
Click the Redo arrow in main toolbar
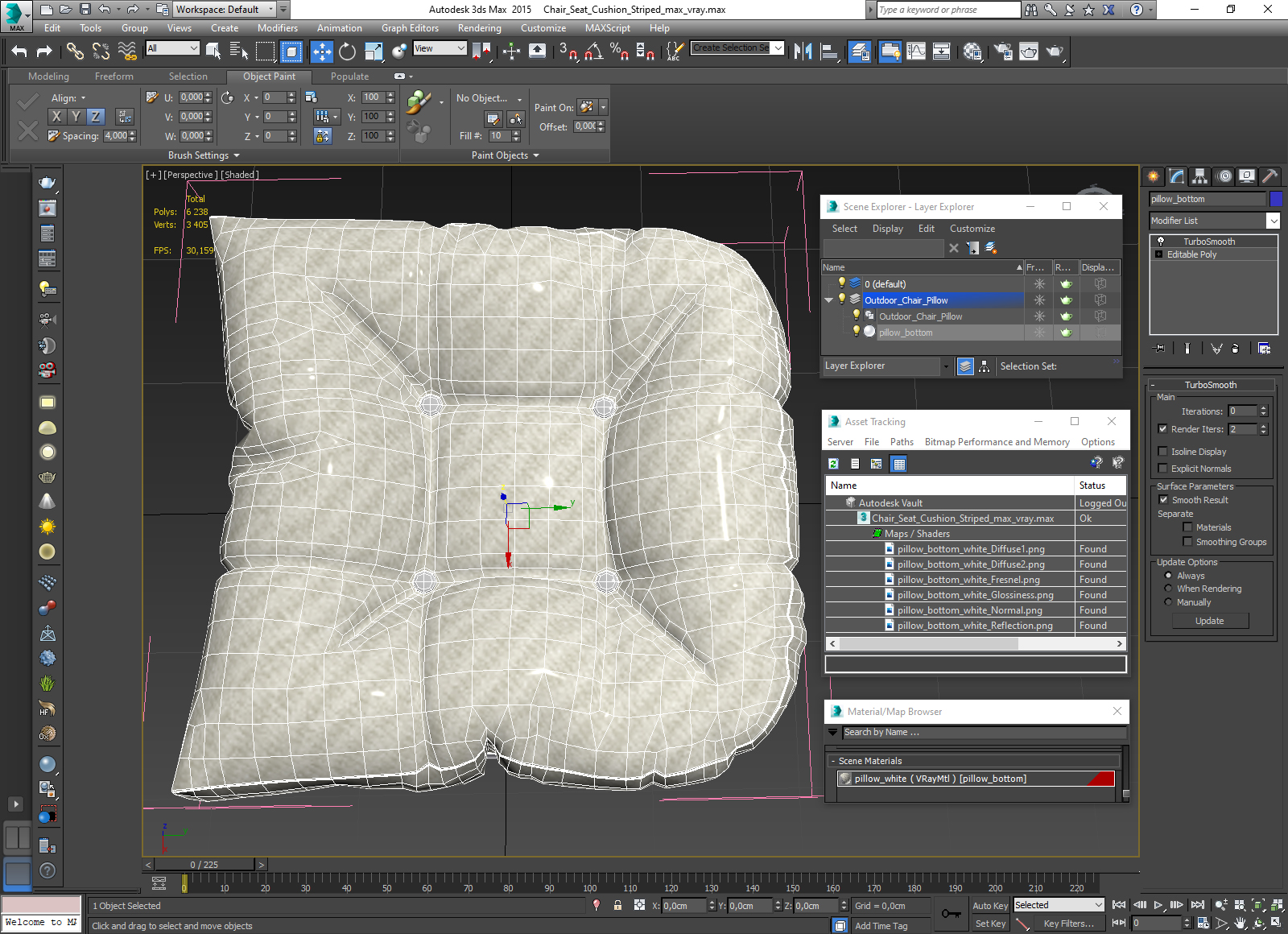tap(44, 52)
